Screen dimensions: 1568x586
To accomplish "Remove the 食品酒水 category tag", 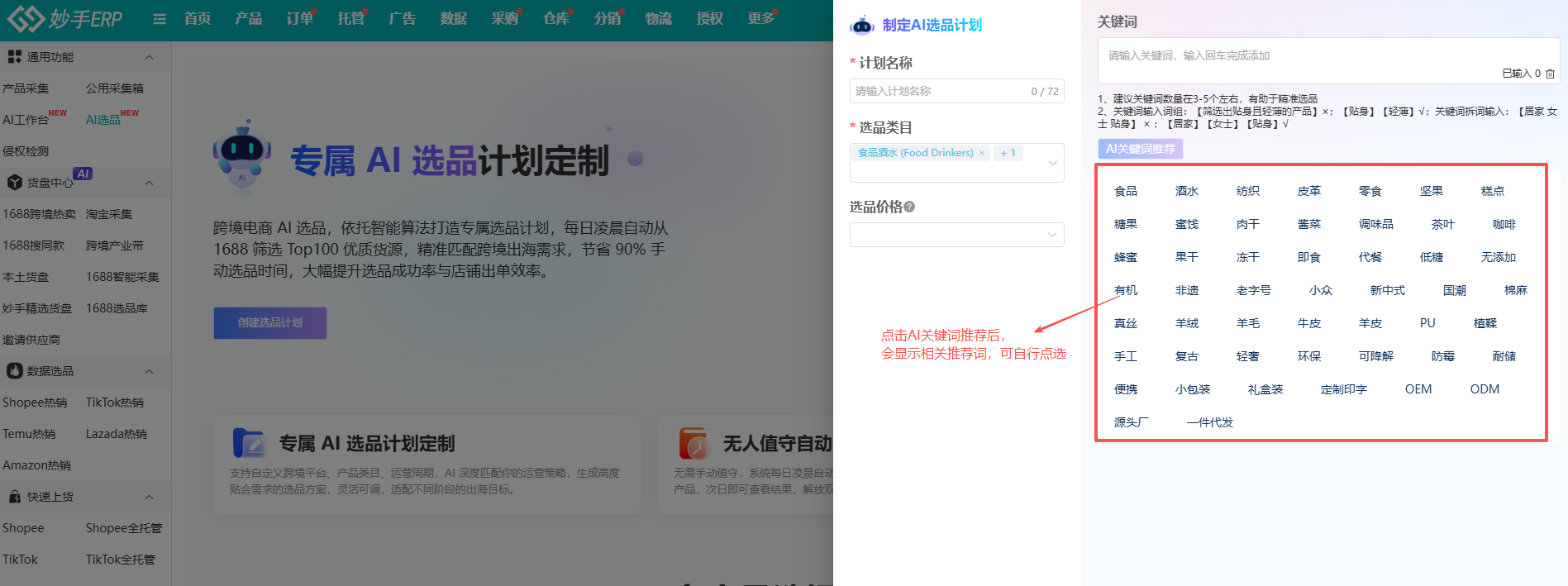I will click(x=982, y=153).
